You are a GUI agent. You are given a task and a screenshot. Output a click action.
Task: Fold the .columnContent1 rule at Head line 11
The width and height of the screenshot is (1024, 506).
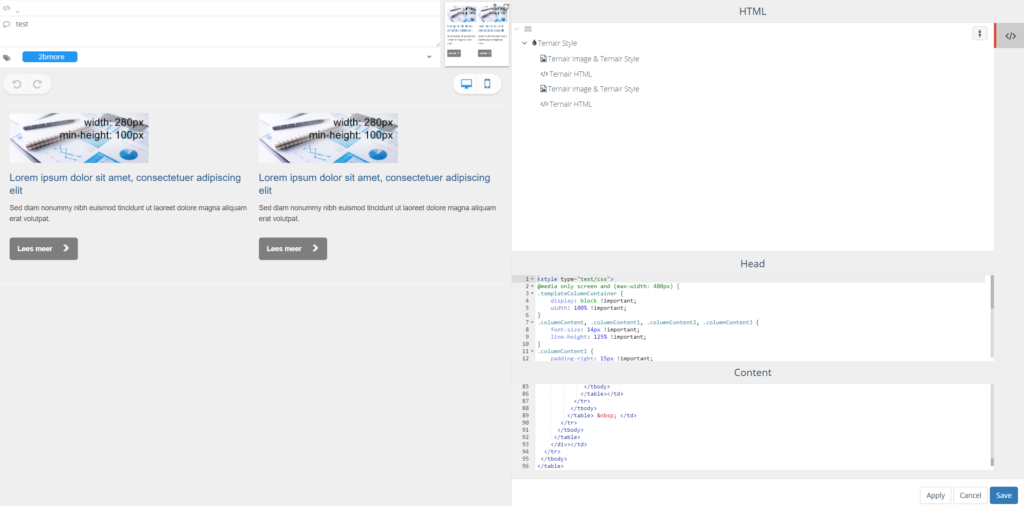533,351
